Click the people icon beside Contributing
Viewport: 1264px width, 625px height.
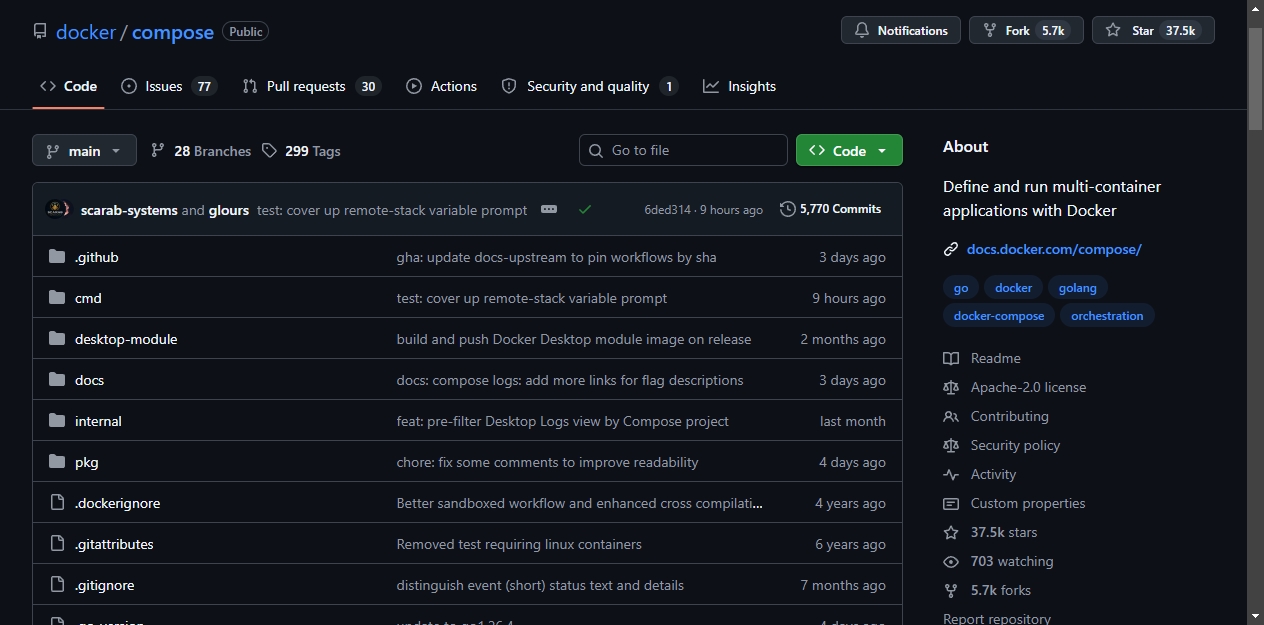(951, 416)
